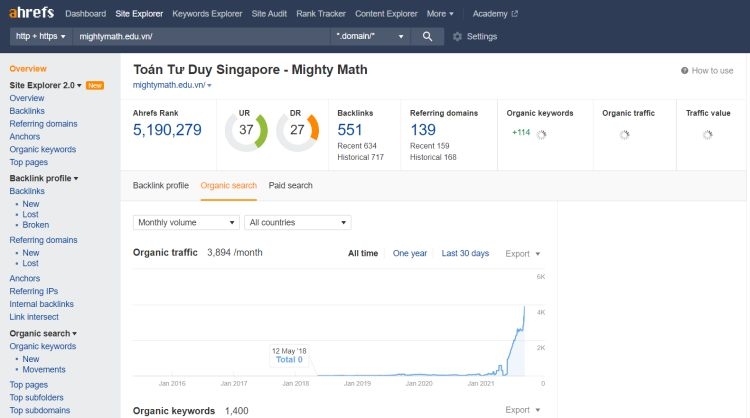
Task: Click the orange Overview sidebar heading
Action: [28, 69]
